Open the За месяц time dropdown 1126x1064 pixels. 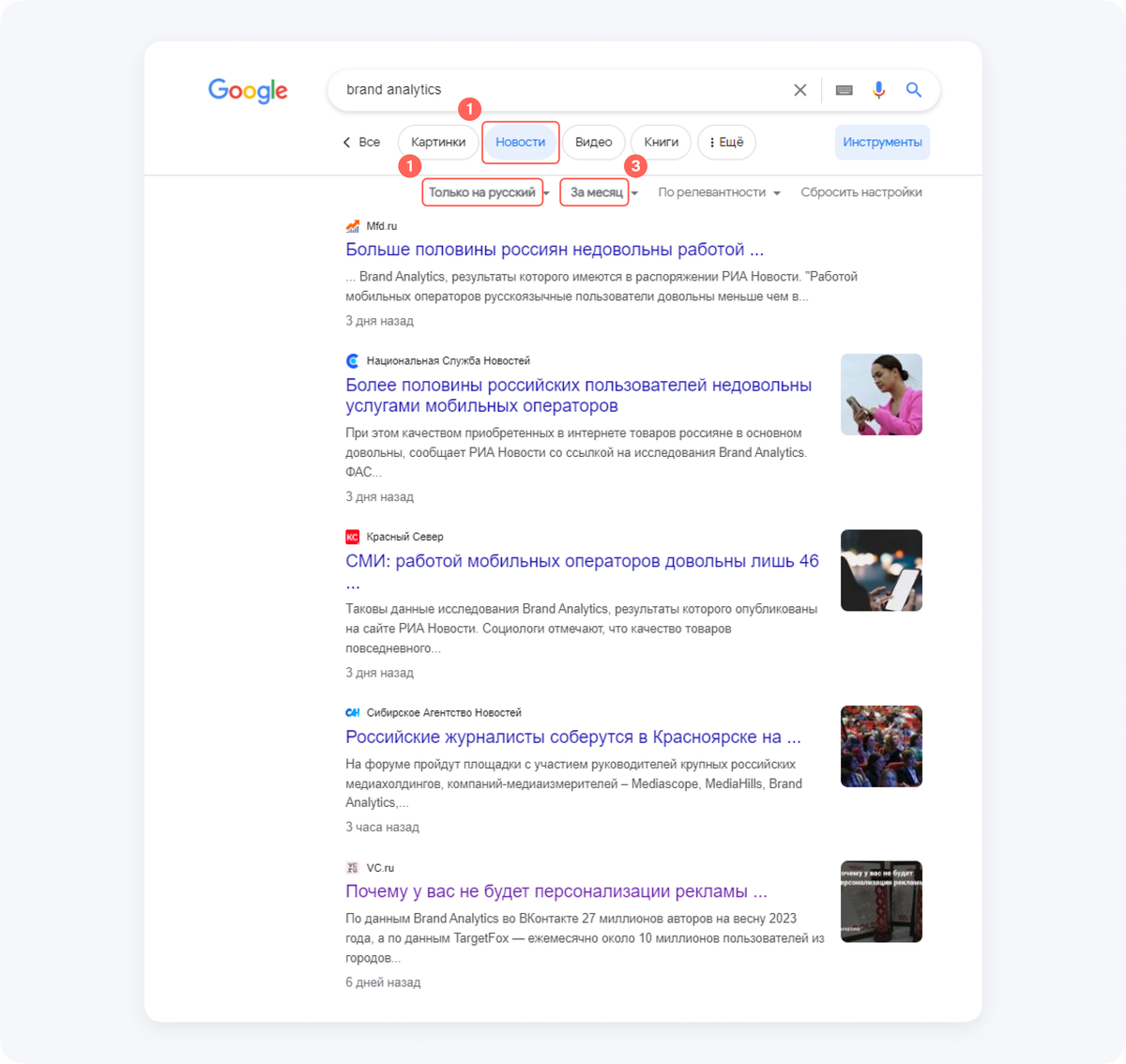coord(603,192)
